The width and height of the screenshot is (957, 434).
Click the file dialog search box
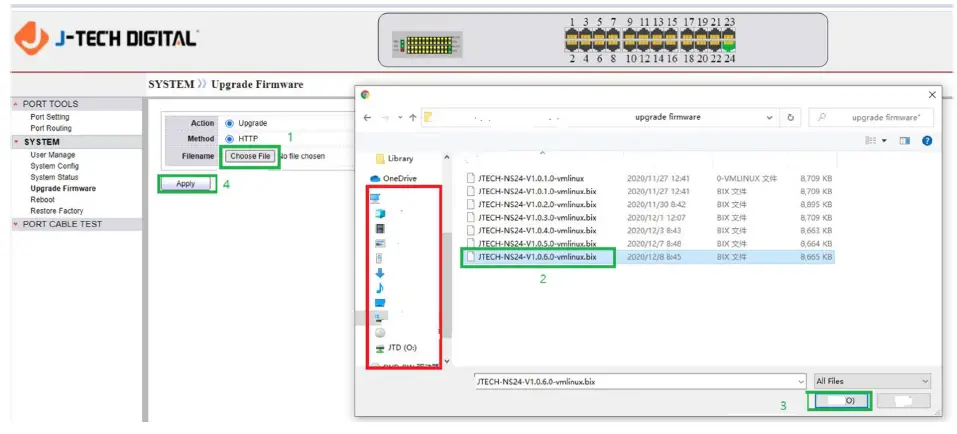click(872, 117)
